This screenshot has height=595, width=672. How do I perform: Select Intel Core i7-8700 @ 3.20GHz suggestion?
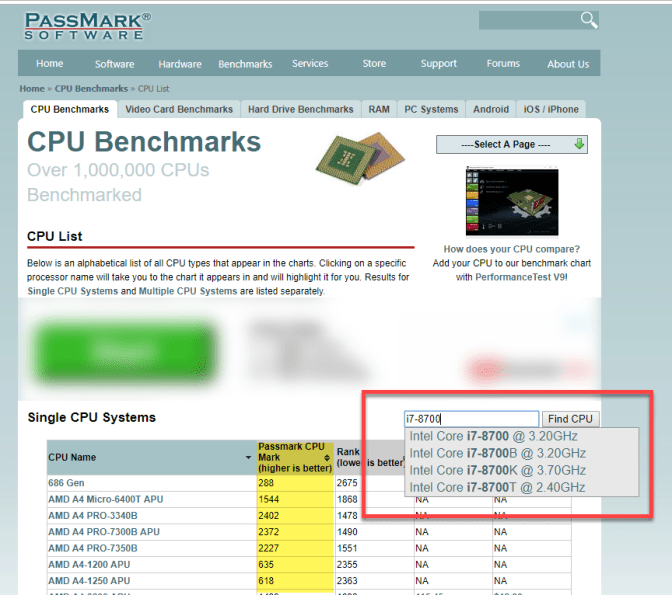[x=493, y=436]
